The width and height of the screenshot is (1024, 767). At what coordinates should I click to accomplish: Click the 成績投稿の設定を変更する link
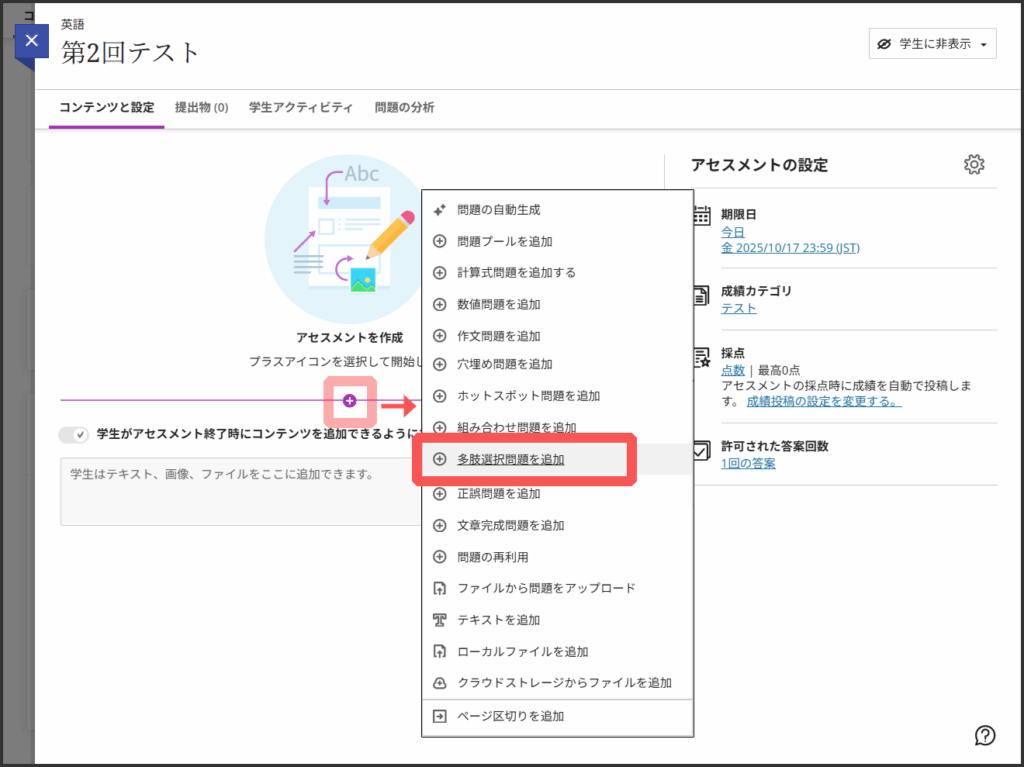(x=823, y=402)
